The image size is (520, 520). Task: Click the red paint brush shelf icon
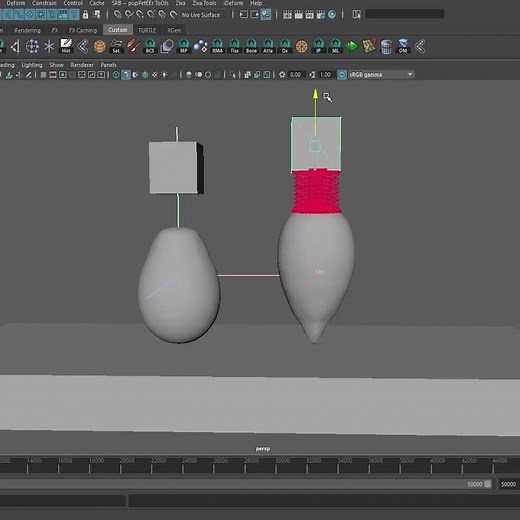[x=133, y=46]
